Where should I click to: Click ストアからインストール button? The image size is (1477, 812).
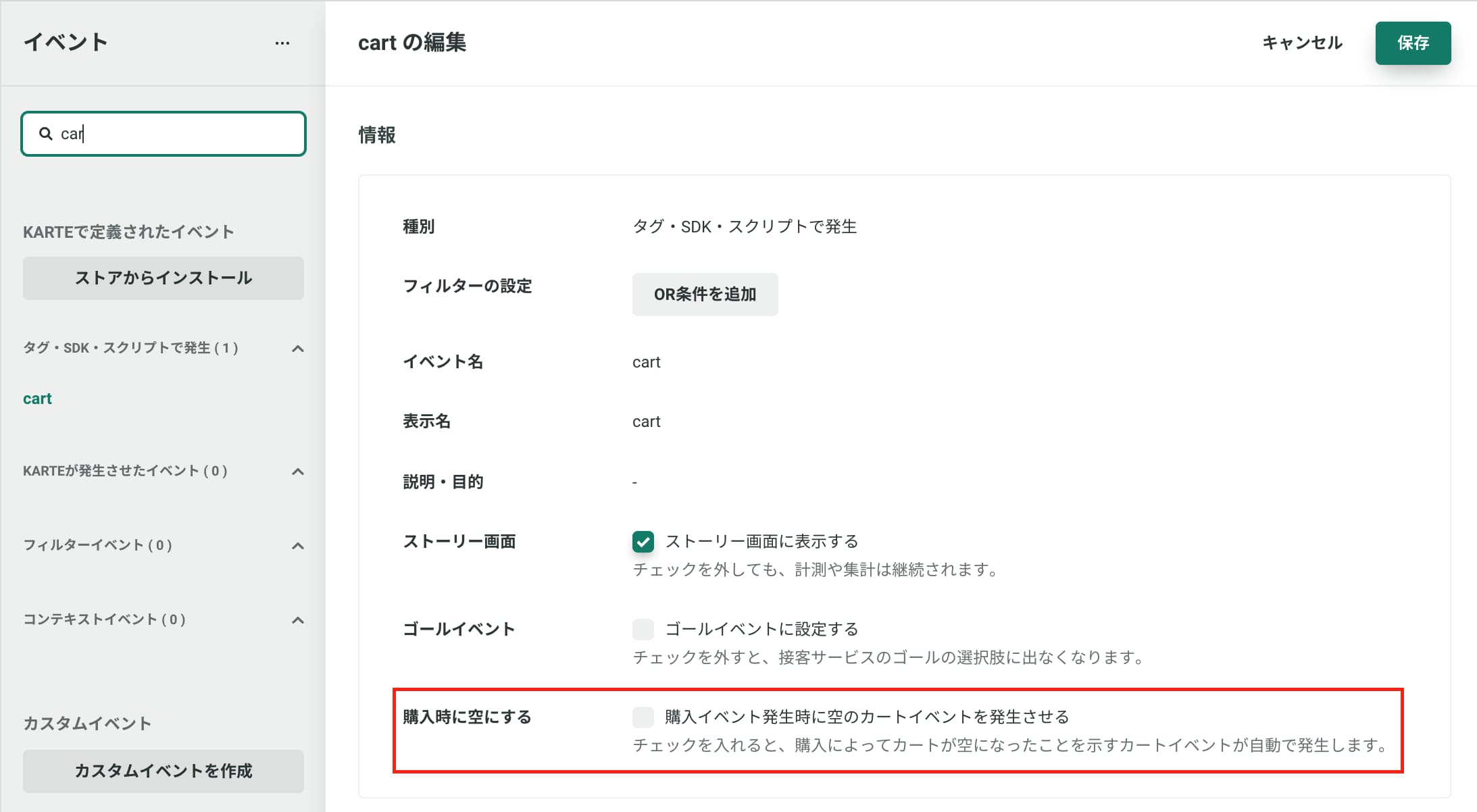click(x=164, y=278)
